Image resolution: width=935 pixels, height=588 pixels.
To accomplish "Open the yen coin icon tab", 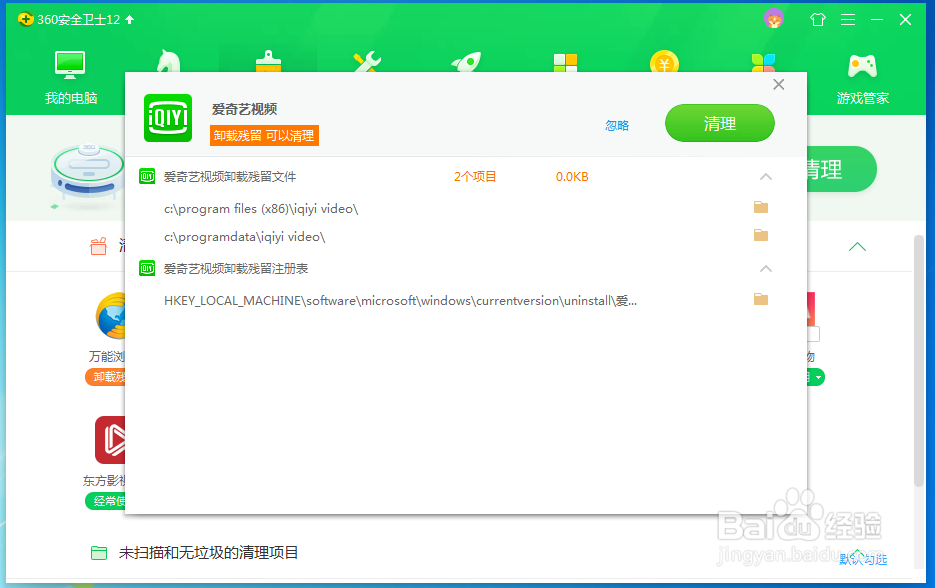I will click(664, 61).
